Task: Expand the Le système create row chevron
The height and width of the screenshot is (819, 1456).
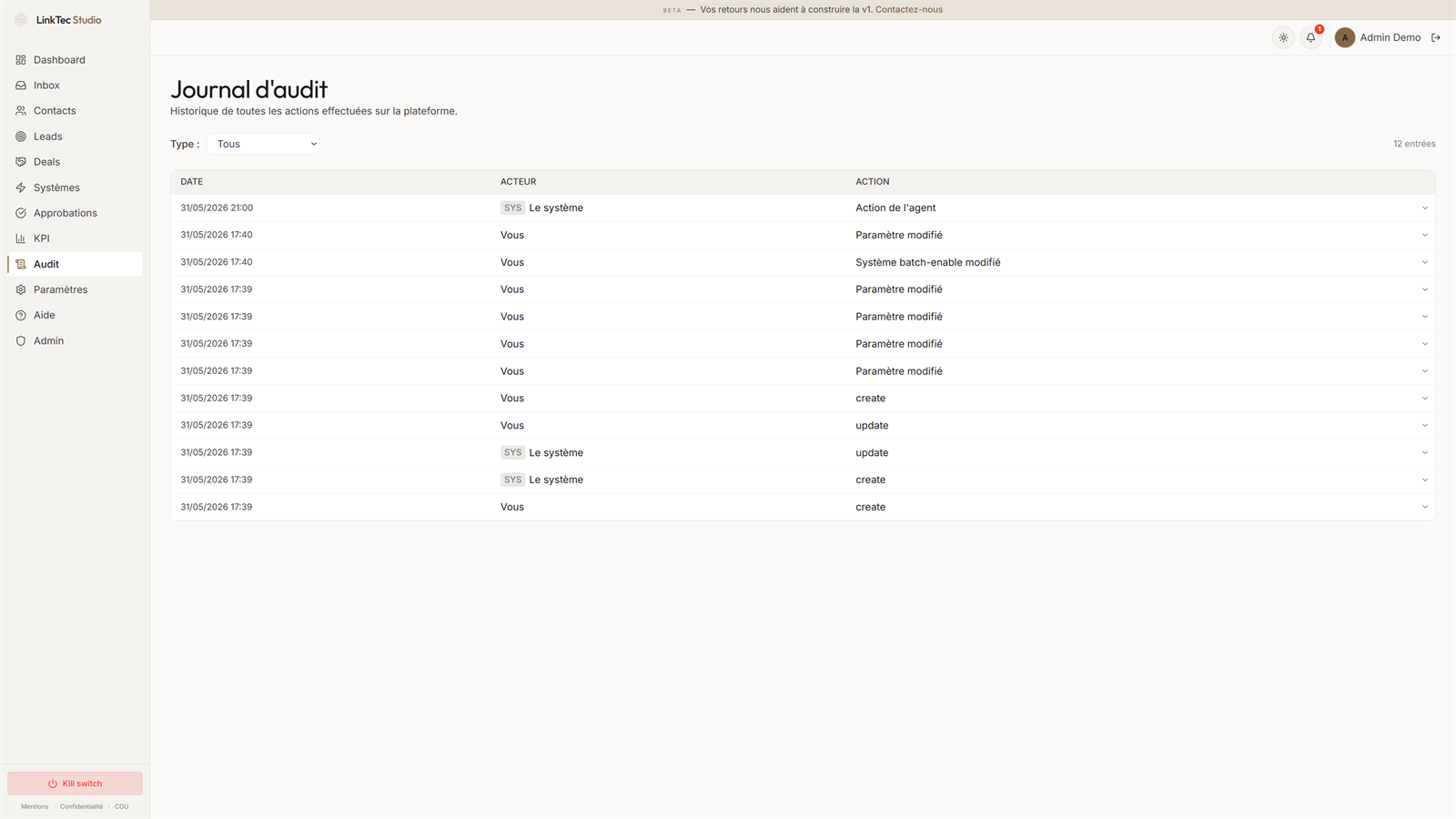Action: (x=1425, y=480)
